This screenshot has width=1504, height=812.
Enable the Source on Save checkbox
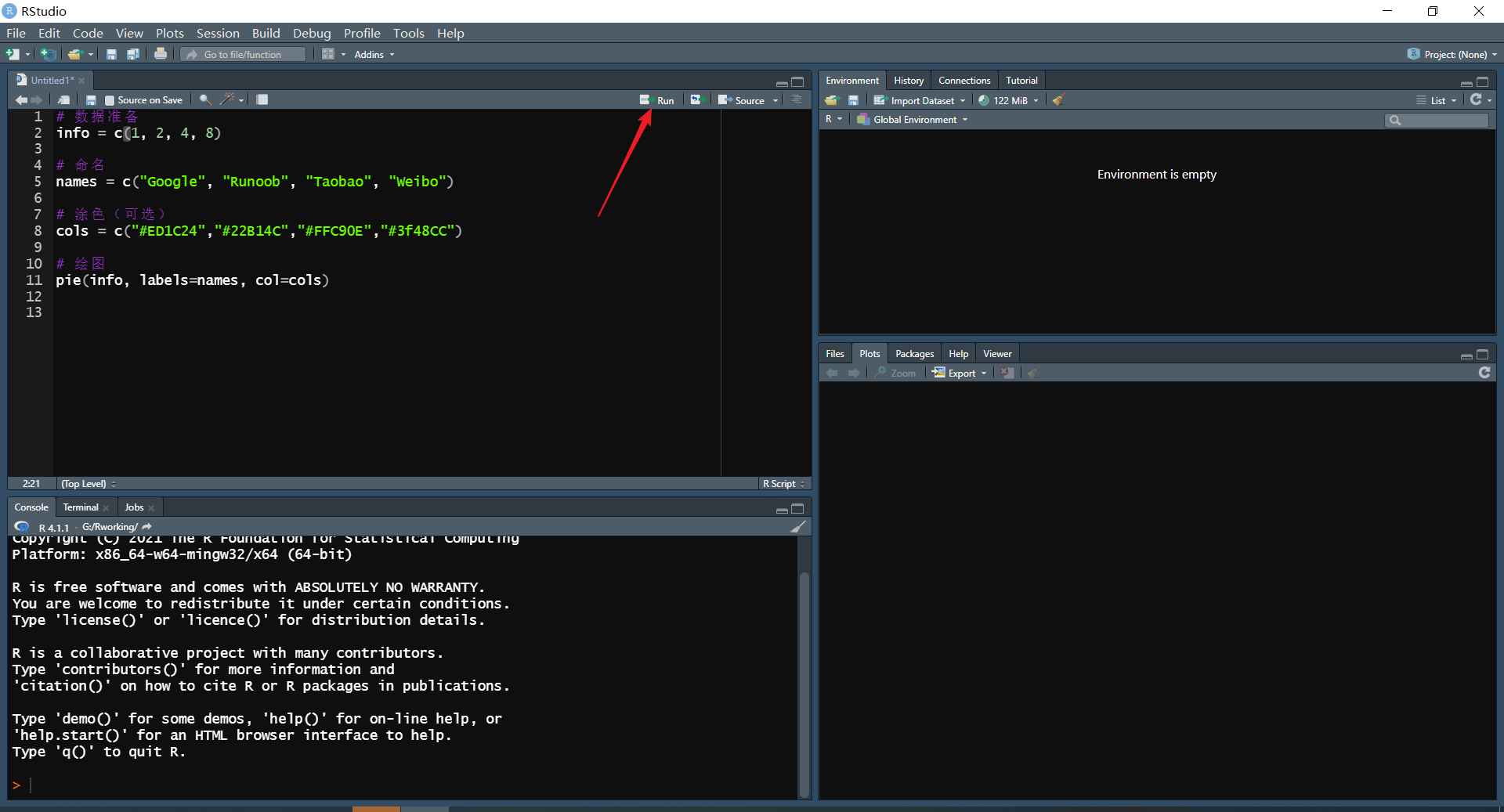(x=110, y=99)
